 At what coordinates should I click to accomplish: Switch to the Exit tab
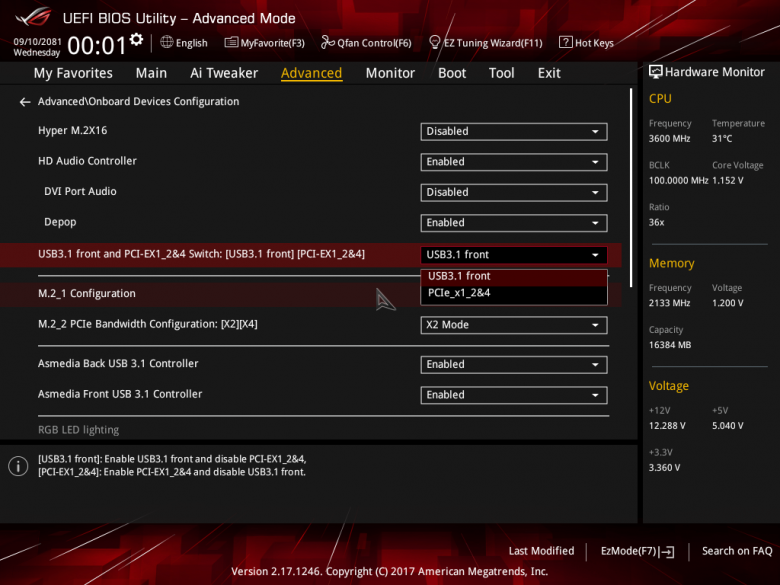pyautogui.click(x=549, y=73)
